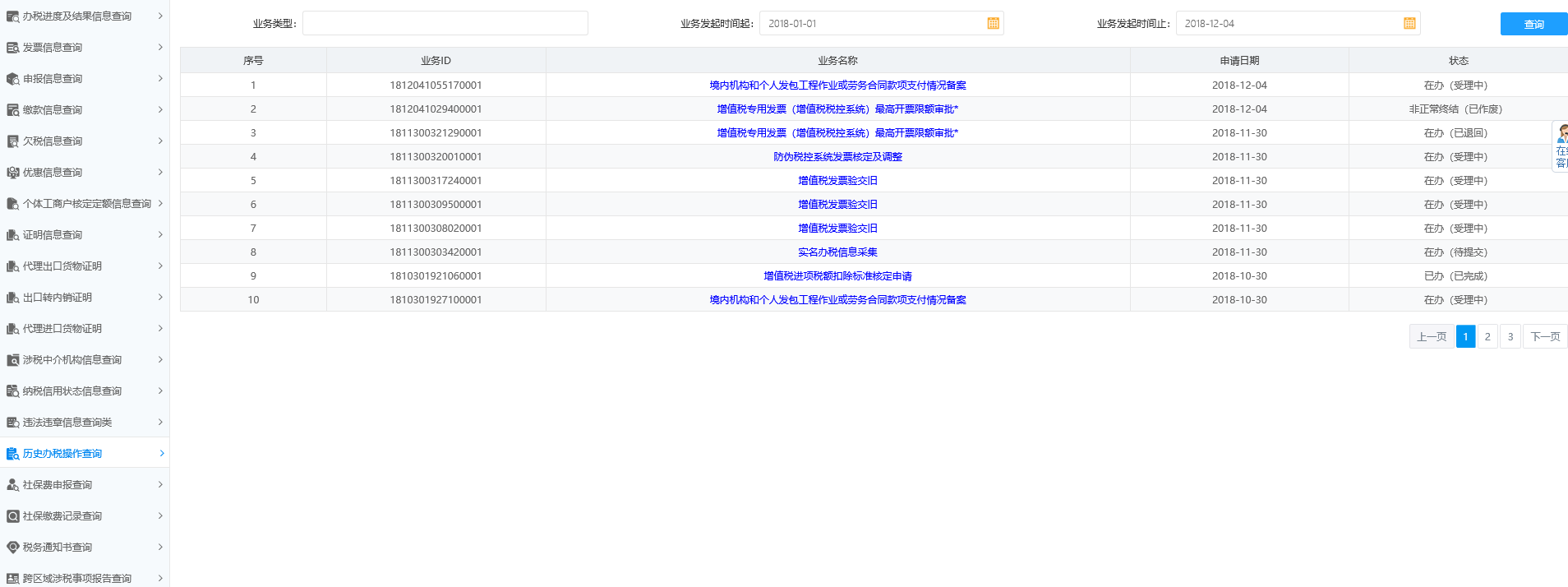The image size is (1568, 587).
Task: Open the end date calendar picker icon
Action: coord(1409,24)
